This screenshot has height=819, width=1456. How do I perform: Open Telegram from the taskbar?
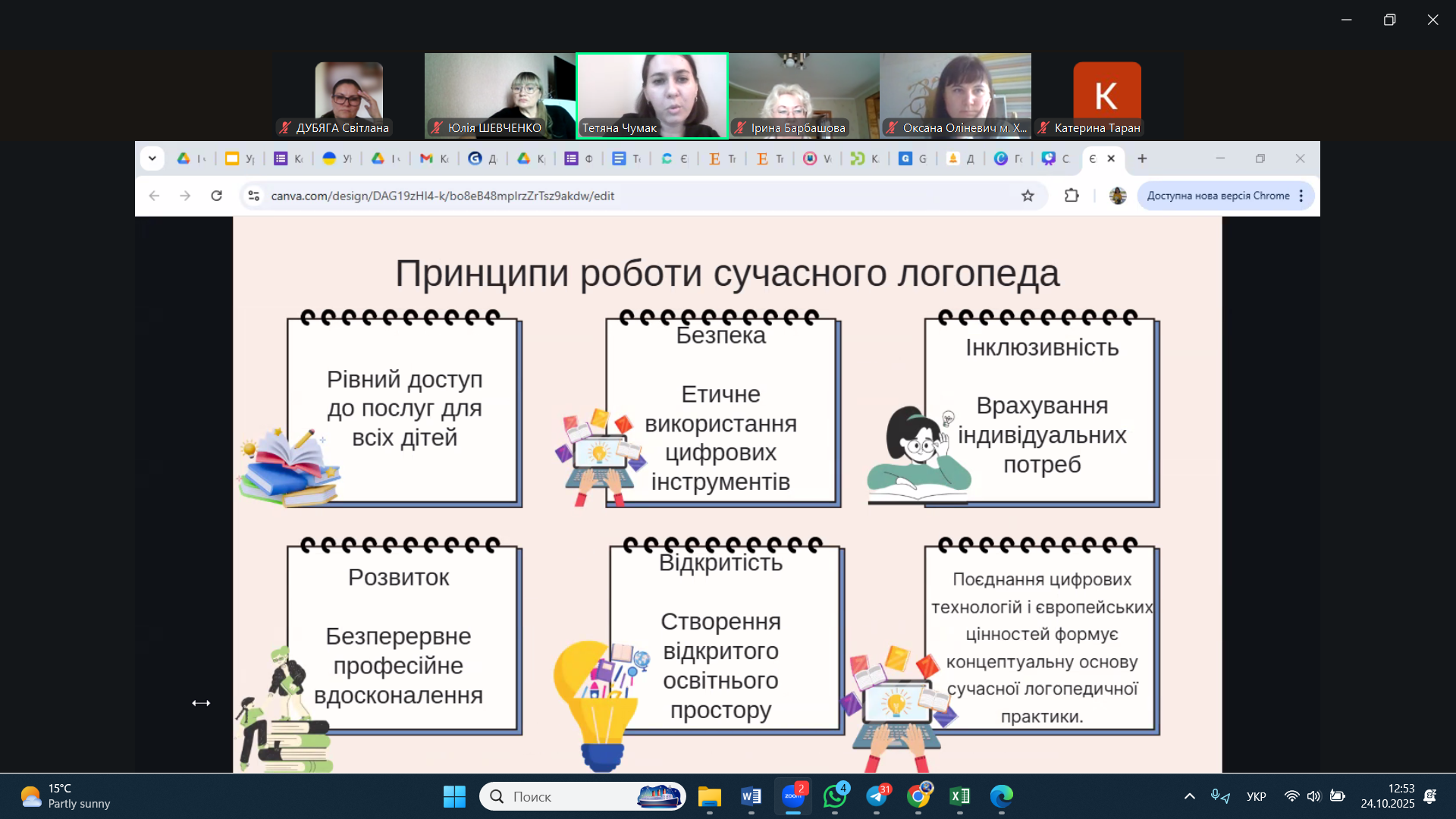click(x=877, y=796)
